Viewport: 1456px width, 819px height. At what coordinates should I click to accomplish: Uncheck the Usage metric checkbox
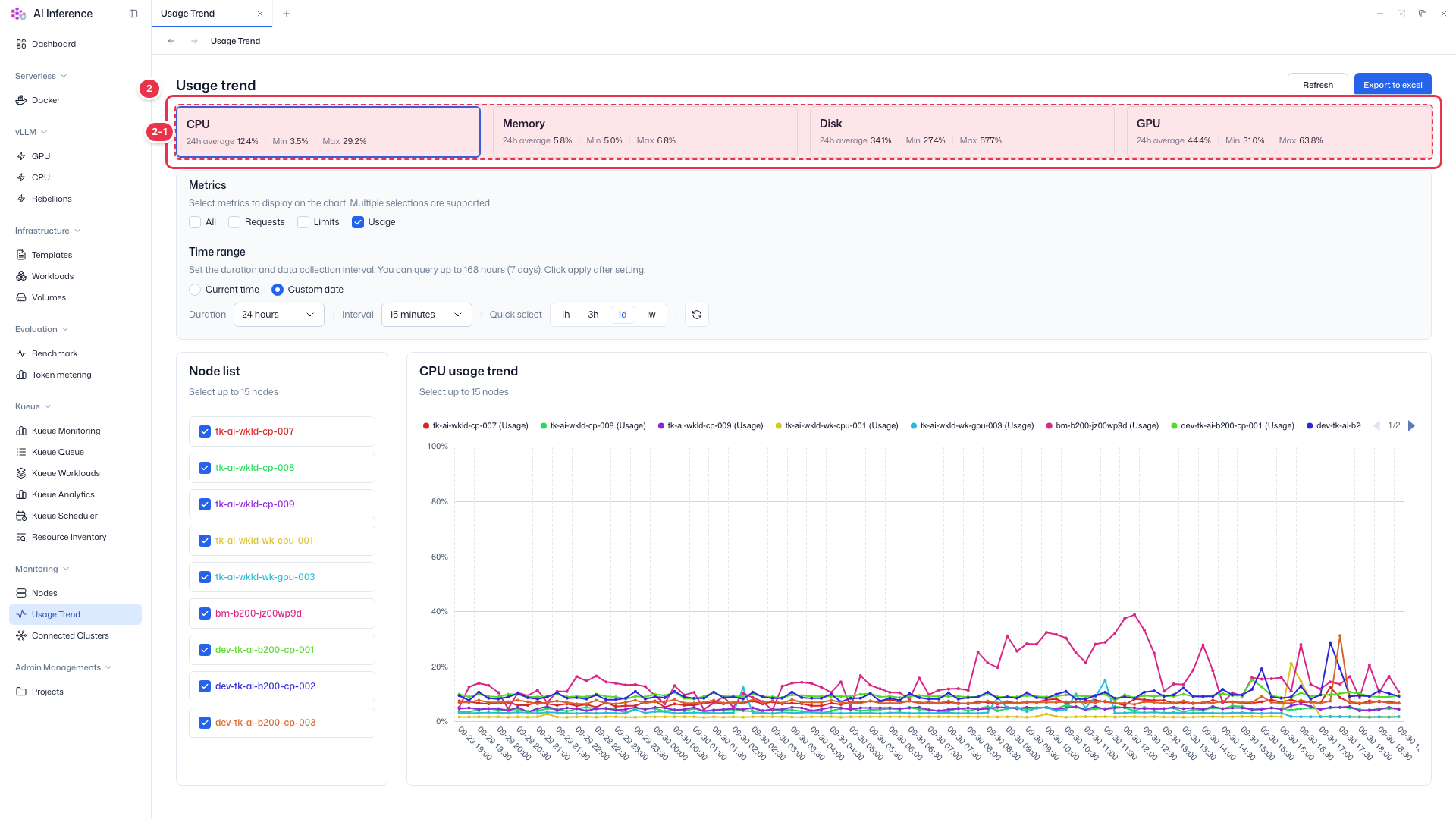point(358,222)
